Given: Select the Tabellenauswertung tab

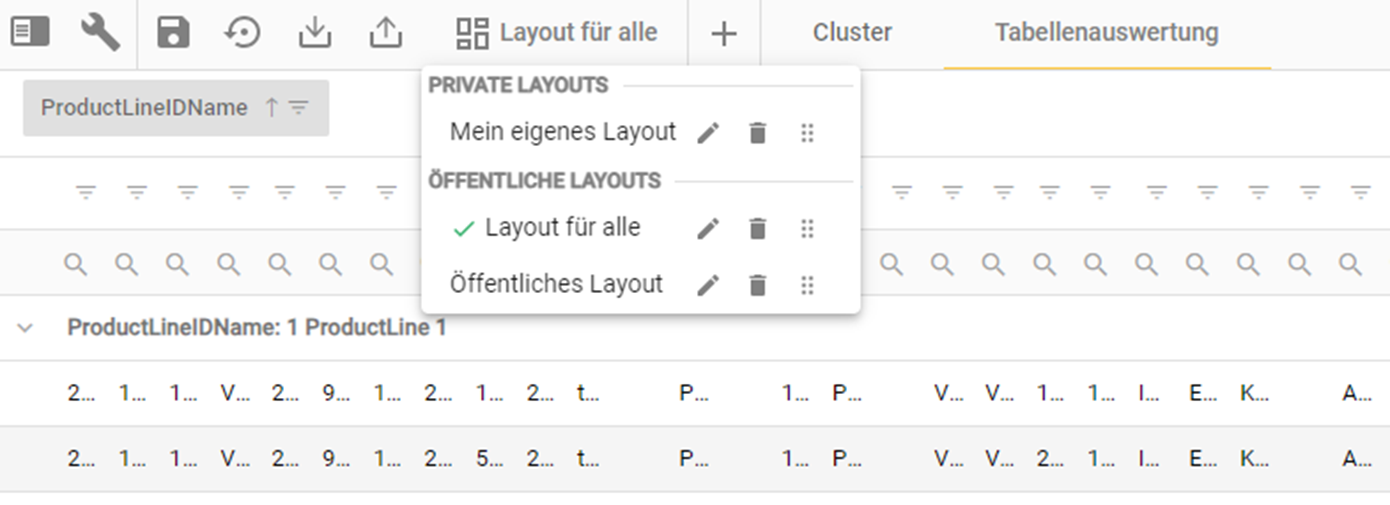Looking at the screenshot, I should coord(1106,33).
